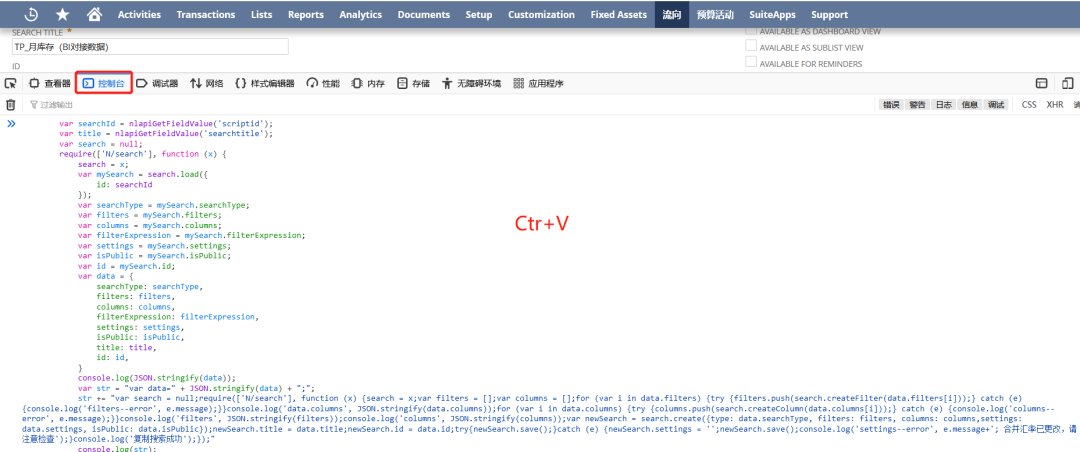Image resolution: width=1080 pixels, height=452 pixels.
Task: Open the 网络 network tab
Action: click(207, 83)
